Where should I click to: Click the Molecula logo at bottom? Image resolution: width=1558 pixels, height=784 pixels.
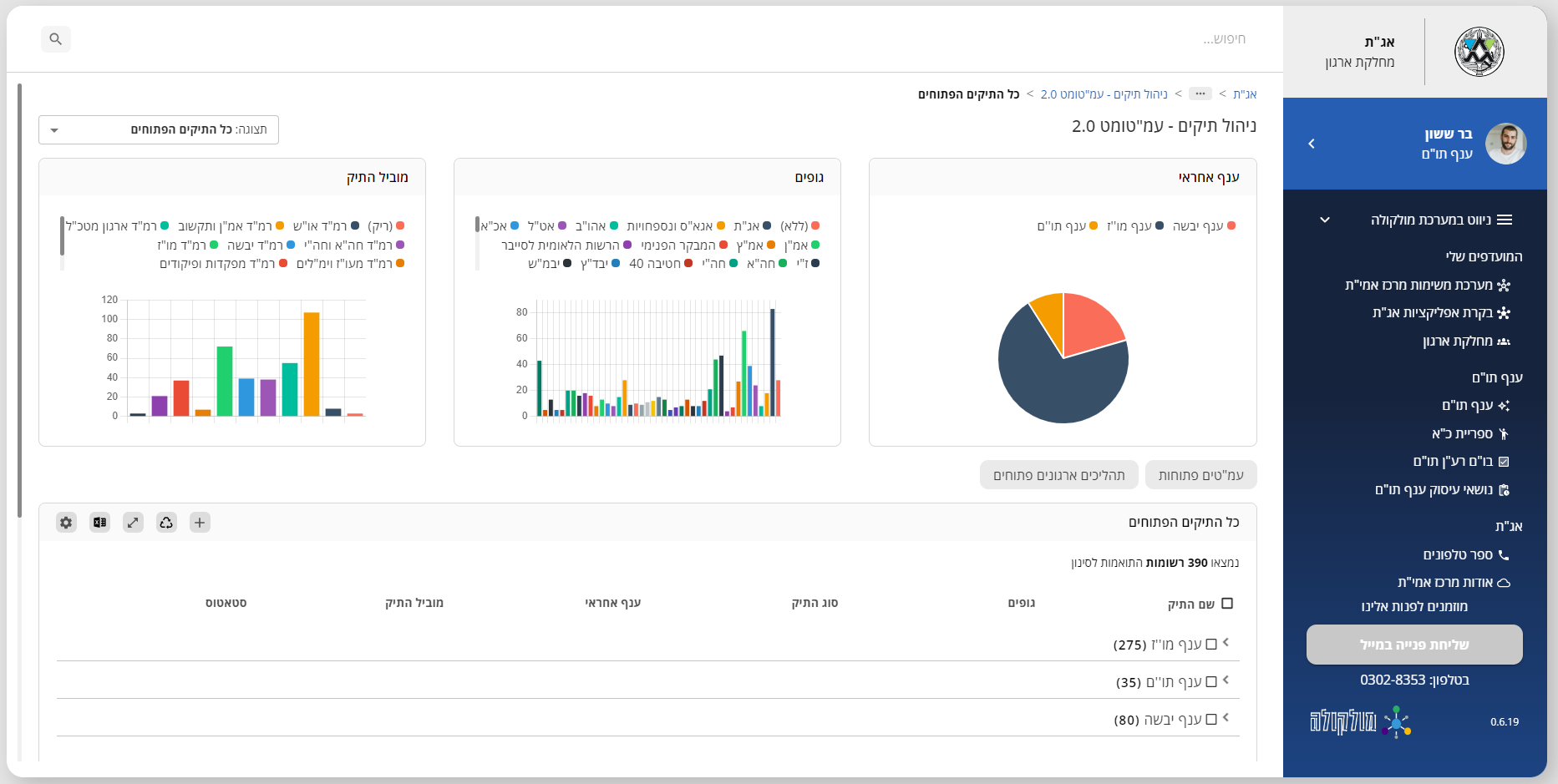point(1360,722)
